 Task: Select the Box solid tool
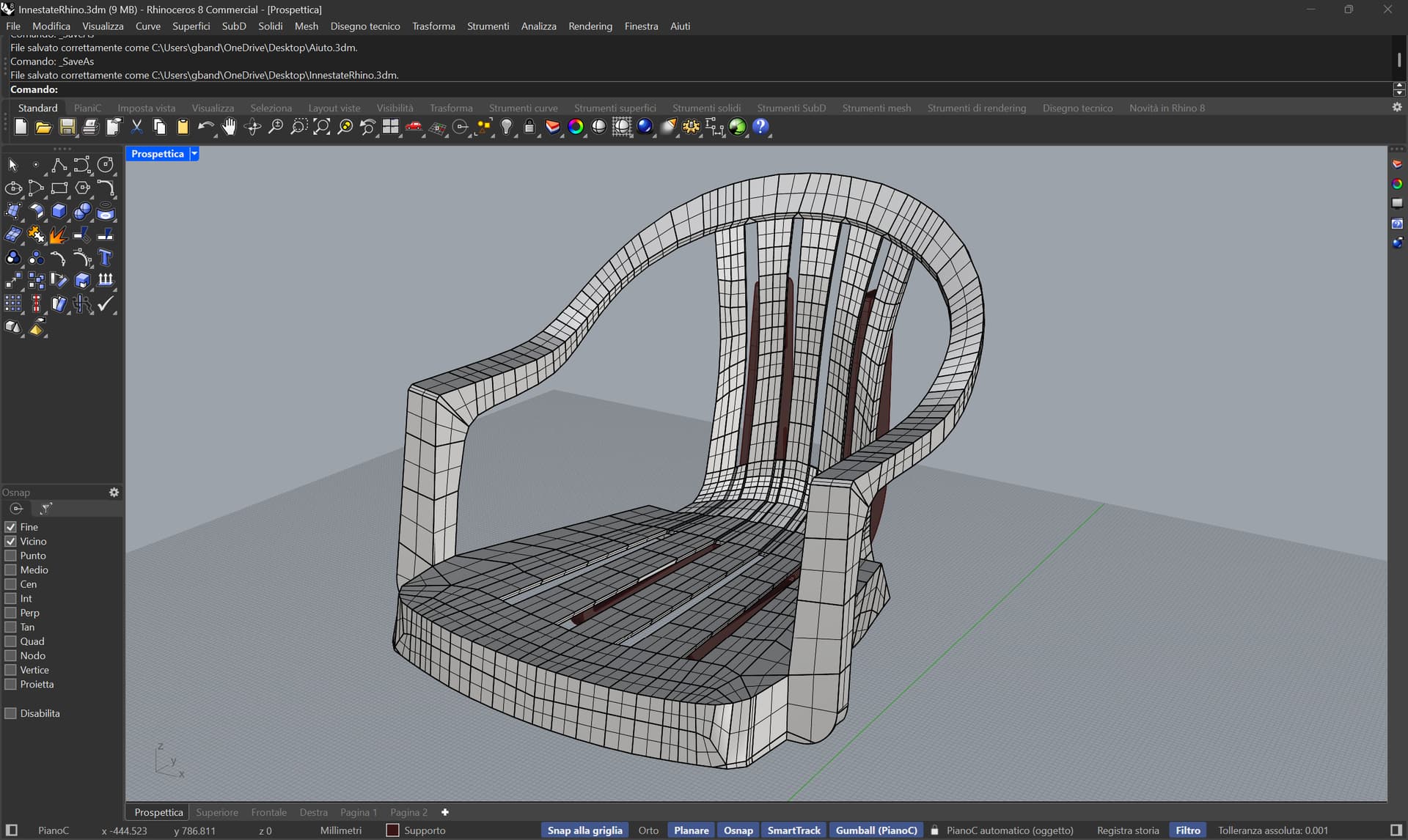59,212
